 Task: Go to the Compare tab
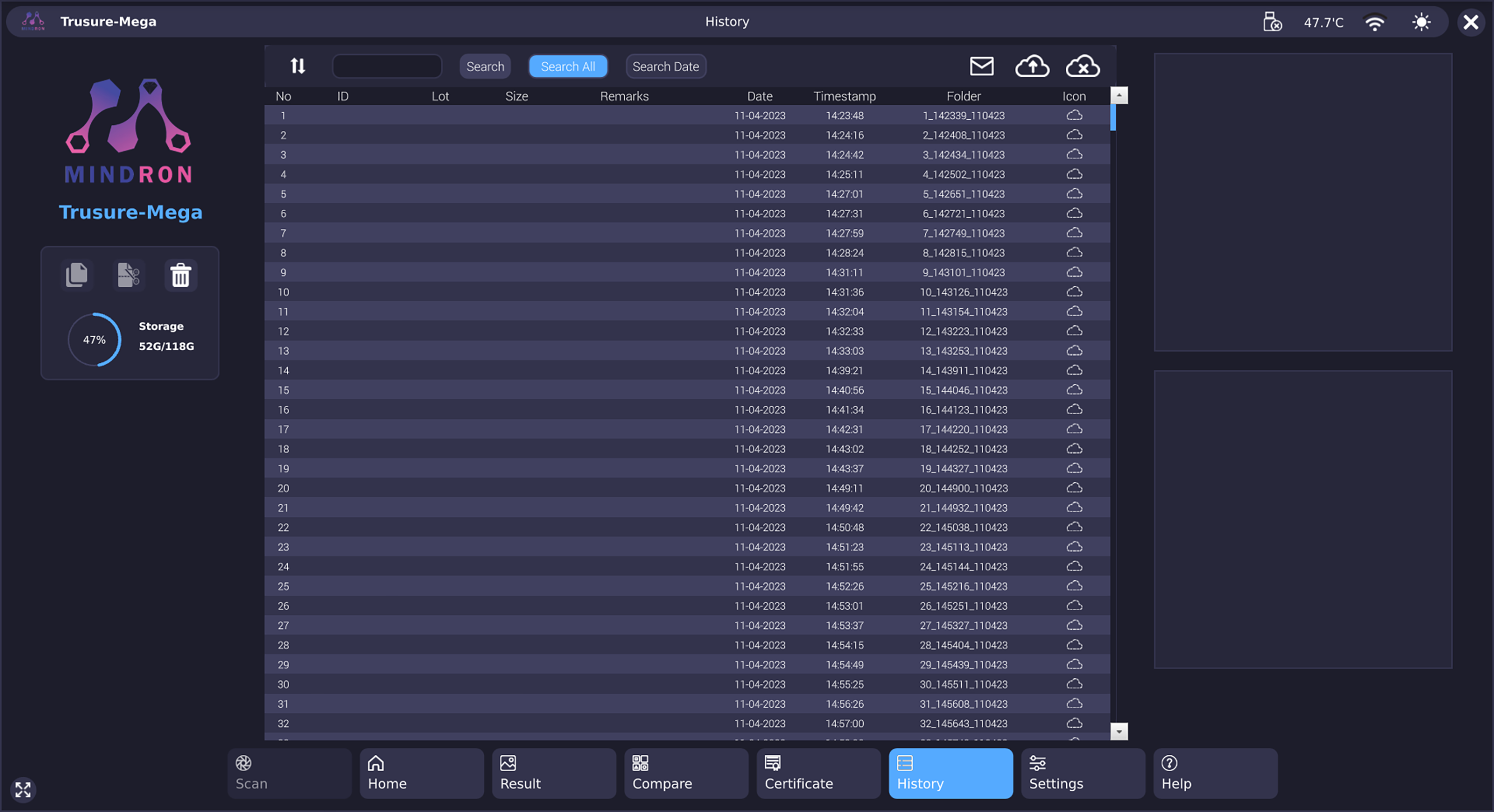click(x=686, y=773)
